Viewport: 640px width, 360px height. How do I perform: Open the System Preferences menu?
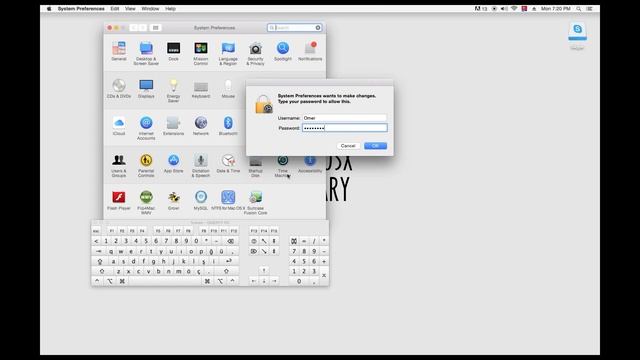[81, 9]
